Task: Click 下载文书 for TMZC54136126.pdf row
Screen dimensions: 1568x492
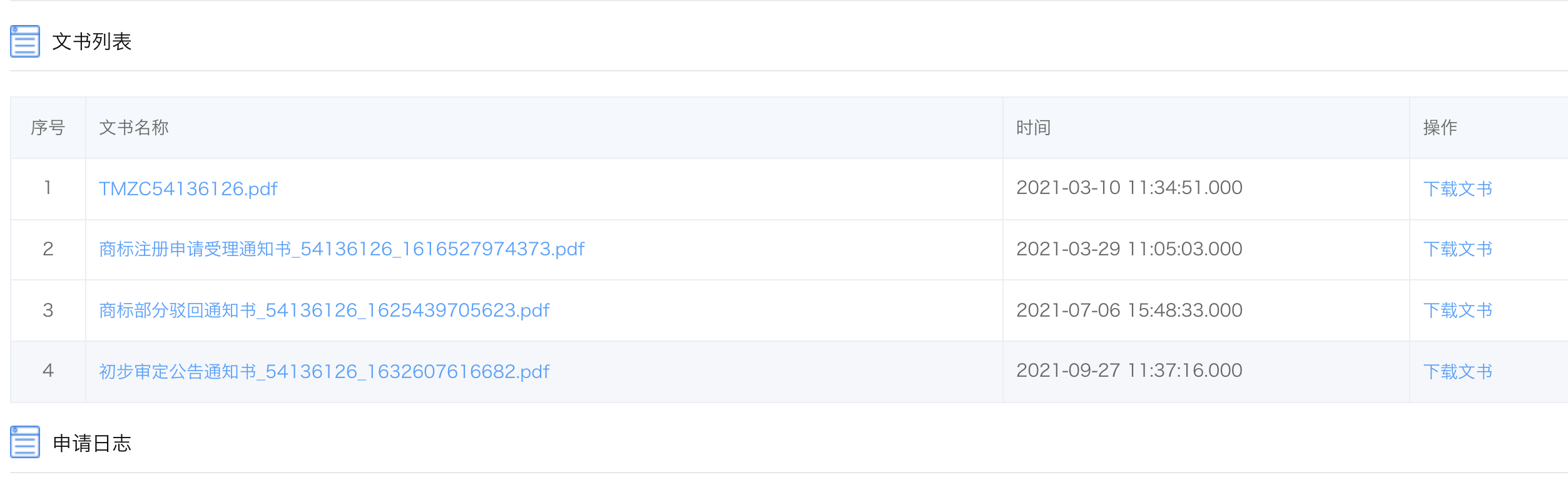Action: click(x=1457, y=188)
